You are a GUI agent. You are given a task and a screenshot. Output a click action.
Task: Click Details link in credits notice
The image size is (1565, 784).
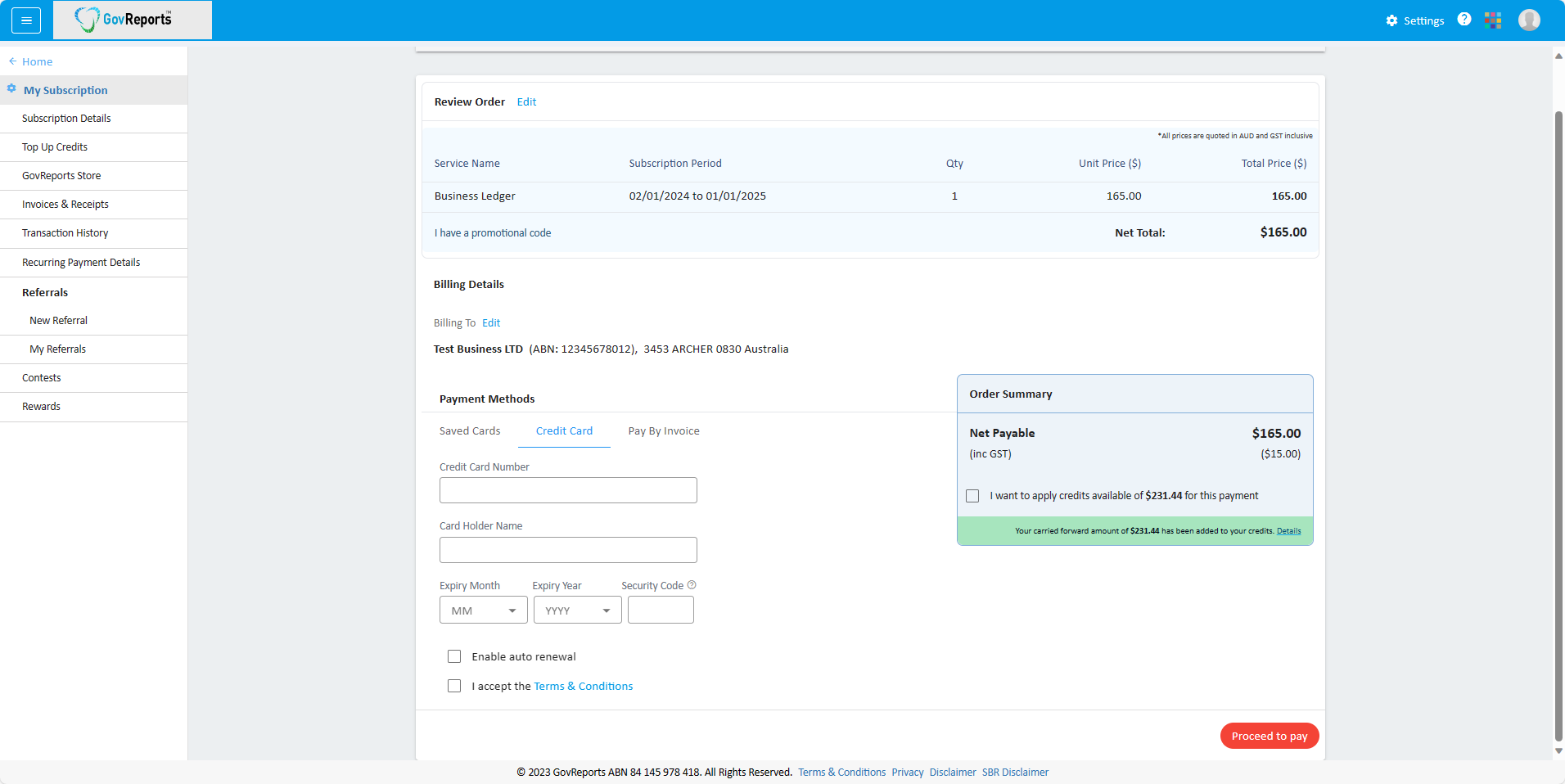pyautogui.click(x=1288, y=531)
